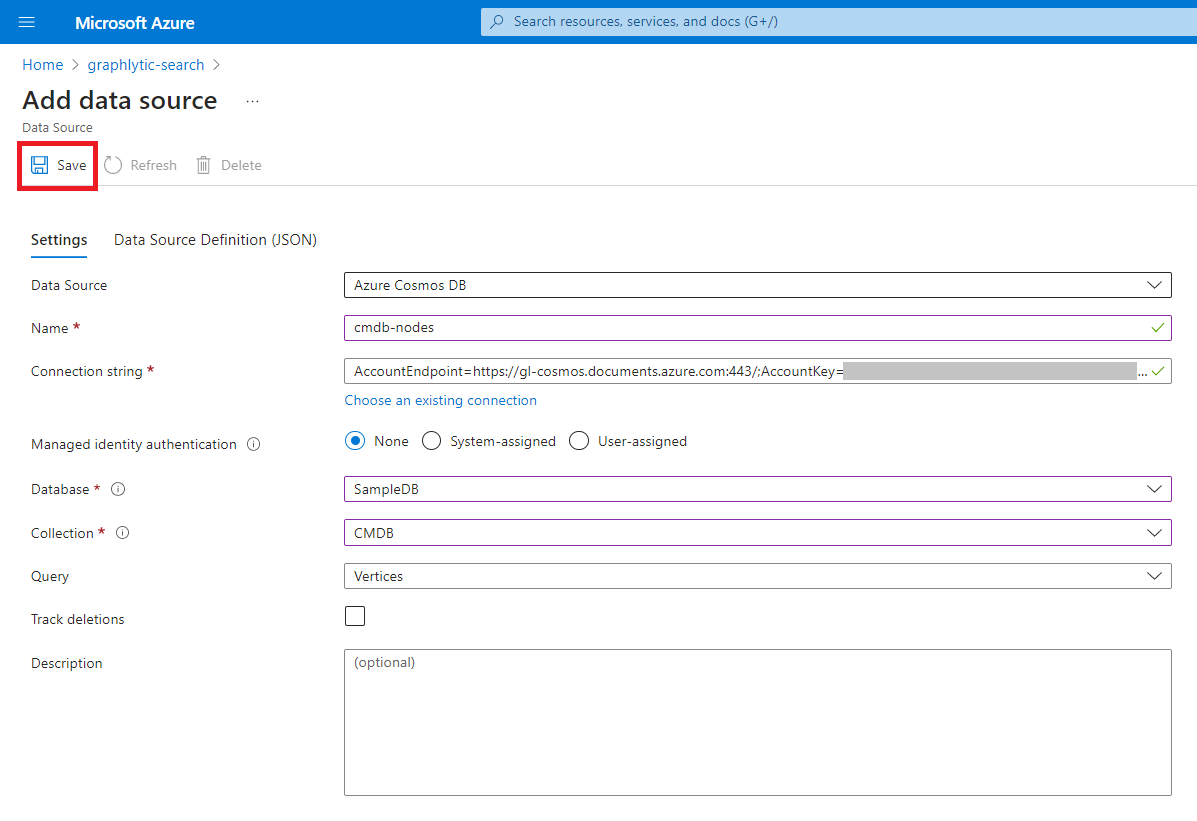Select System-assigned managed identity option
Screen dimensions: 1197x821
click(x=432, y=441)
